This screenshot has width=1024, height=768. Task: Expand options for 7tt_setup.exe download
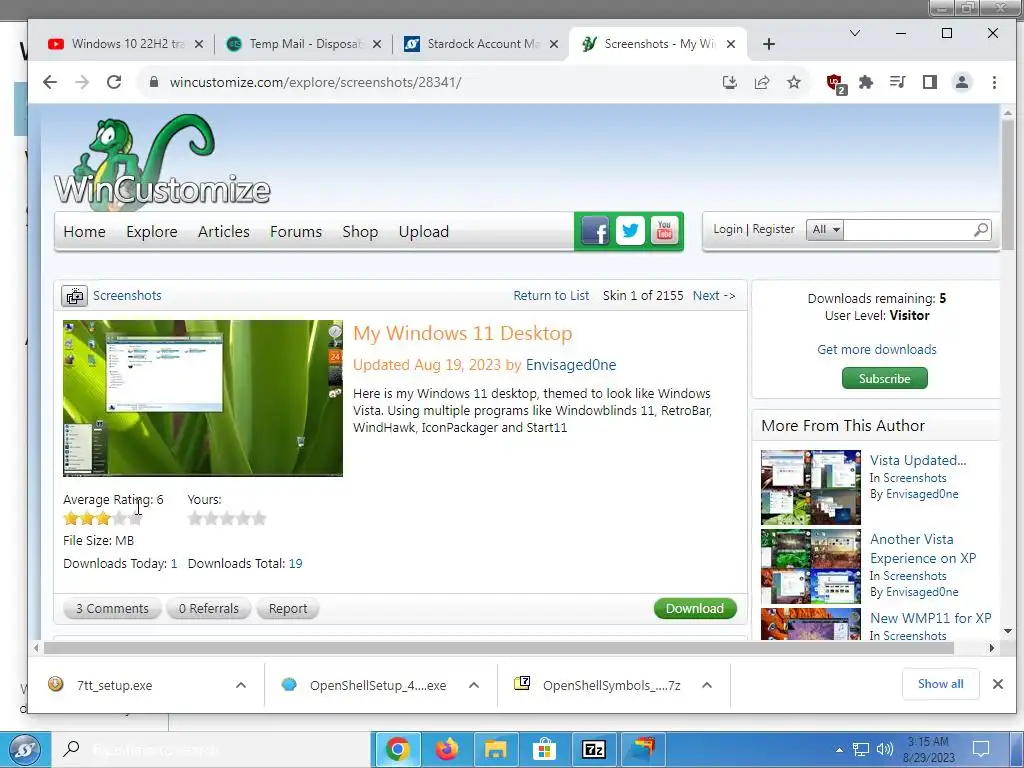point(241,685)
